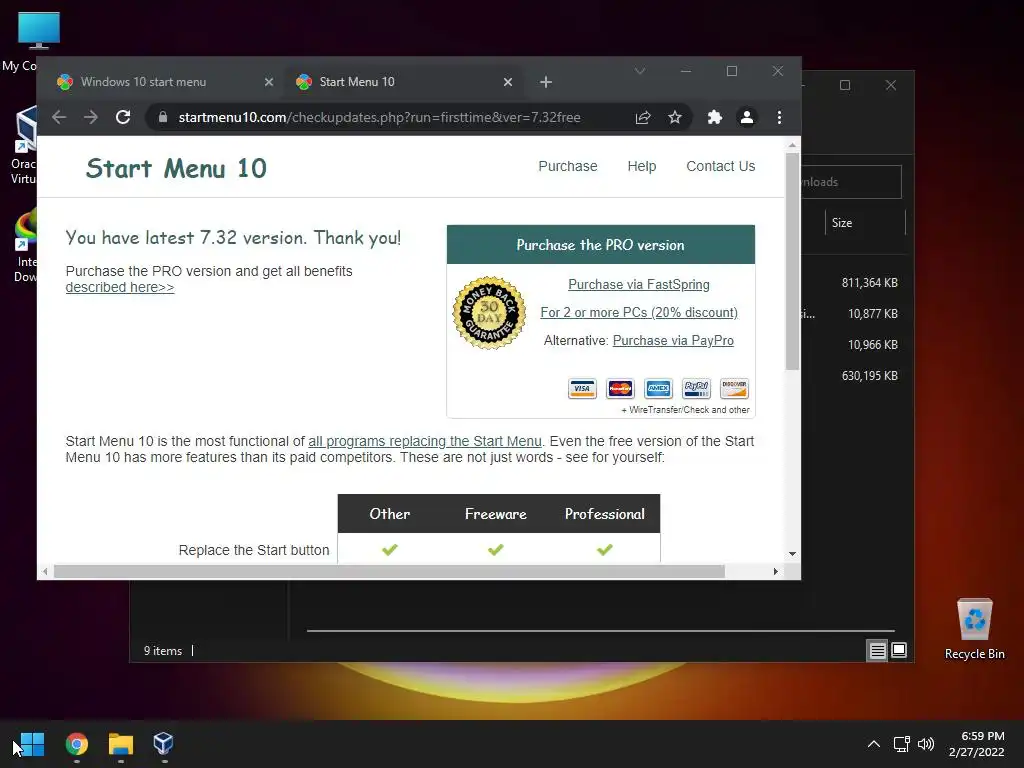Switch Explorer to large icons view
The image size is (1024, 768).
(899, 650)
